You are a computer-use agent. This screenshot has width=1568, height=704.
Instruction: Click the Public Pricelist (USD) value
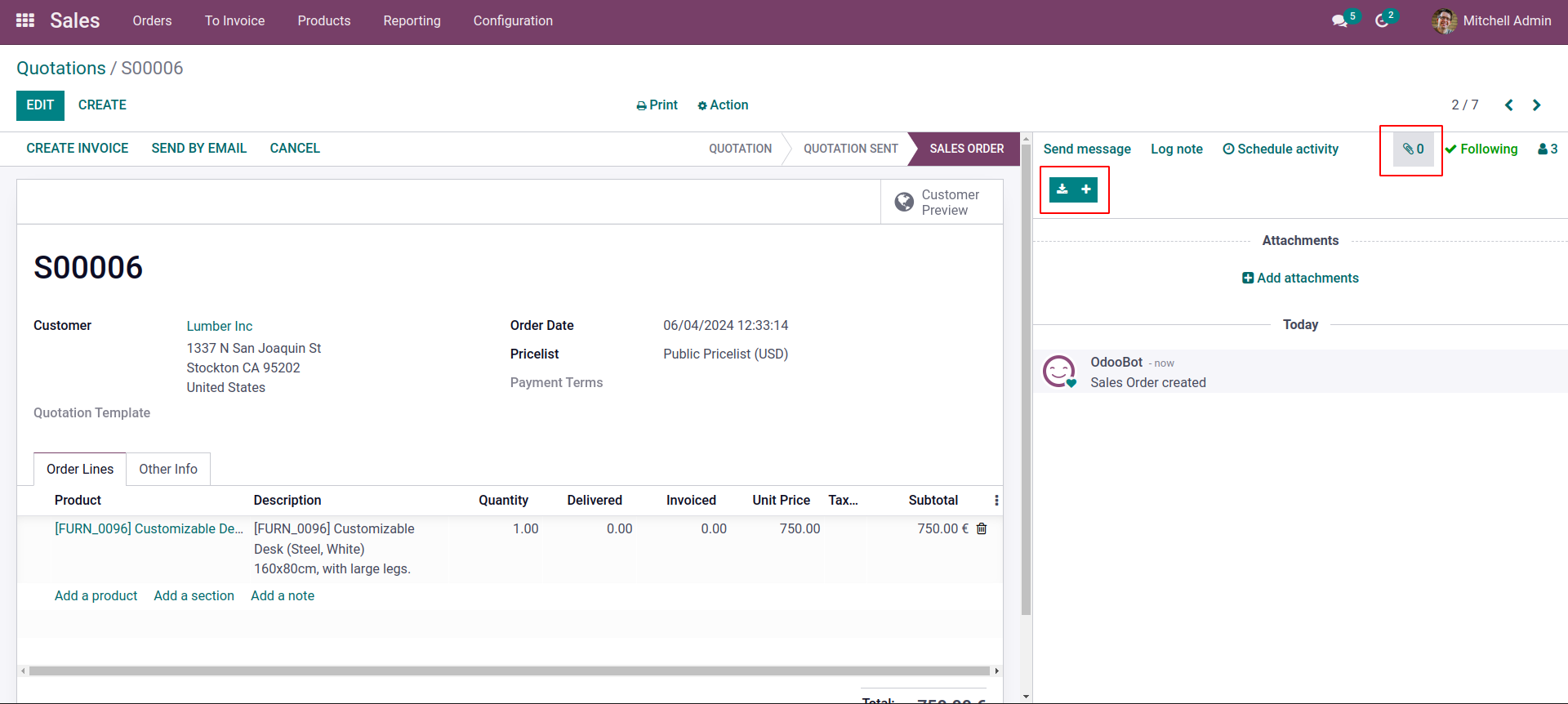[726, 354]
